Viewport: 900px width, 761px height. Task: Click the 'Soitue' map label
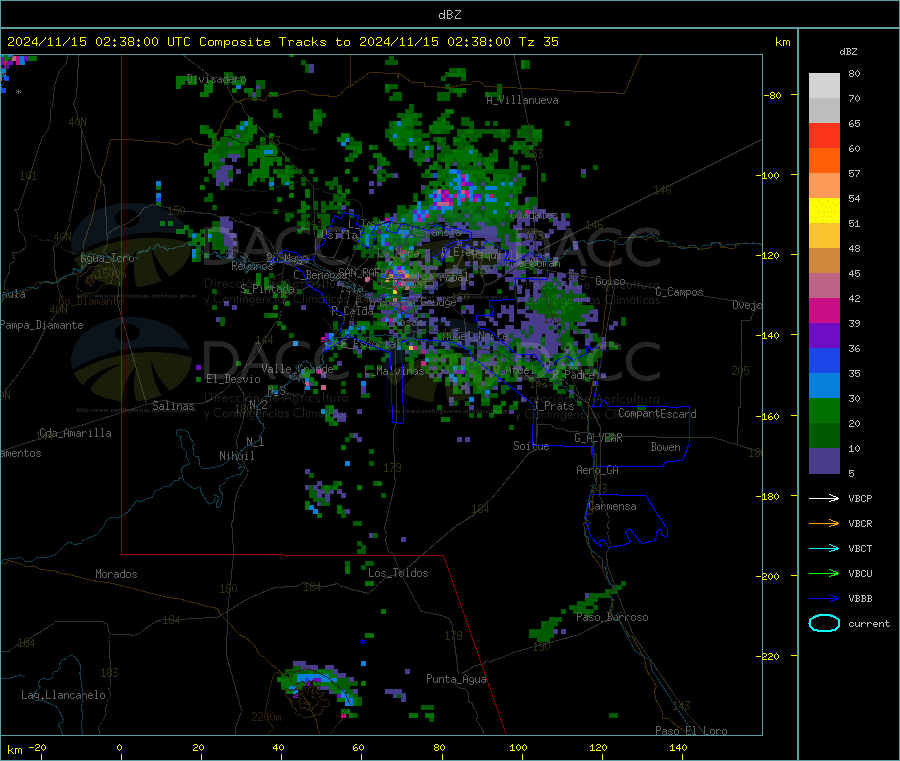(x=531, y=446)
